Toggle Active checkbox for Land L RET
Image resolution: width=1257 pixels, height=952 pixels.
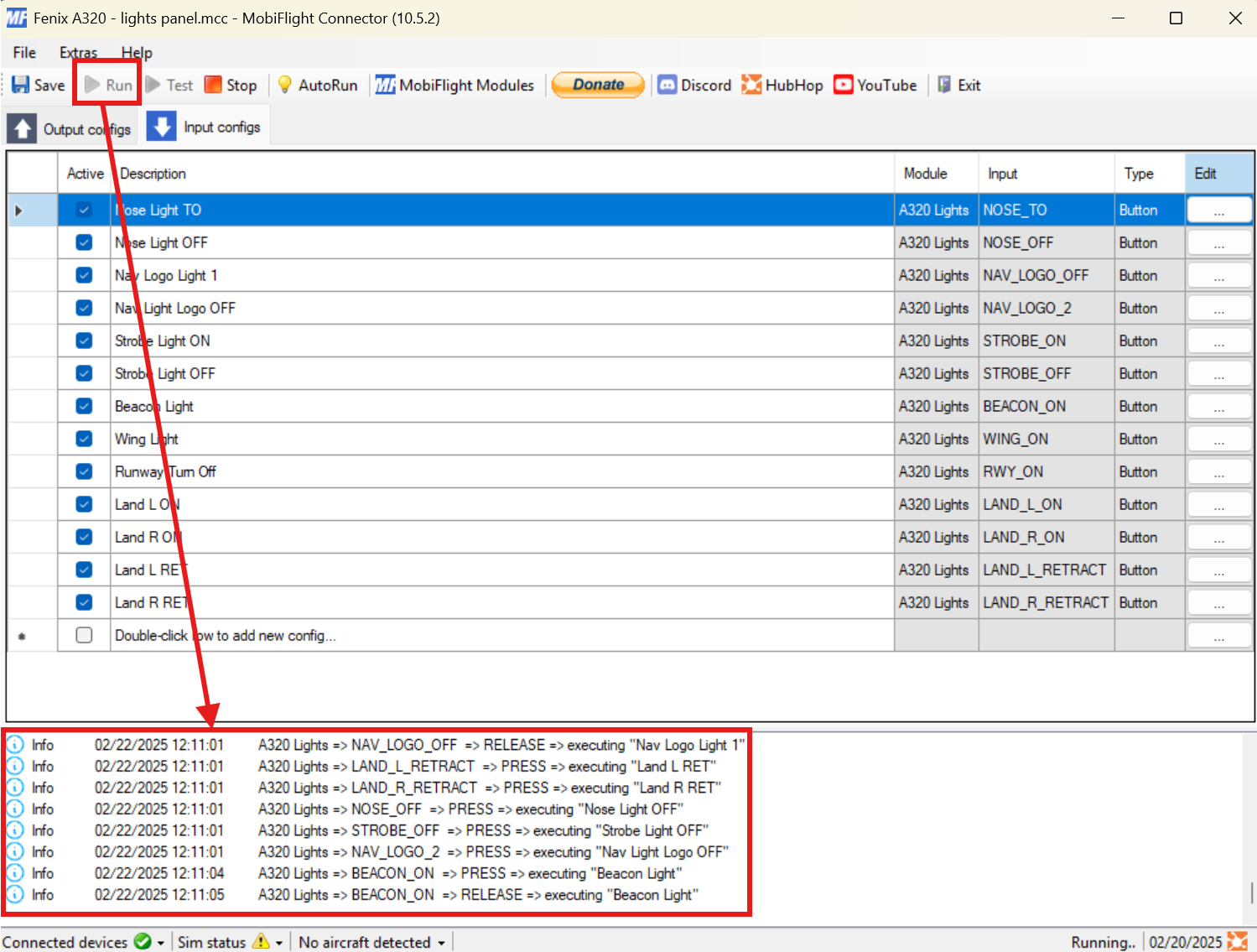tap(84, 570)
